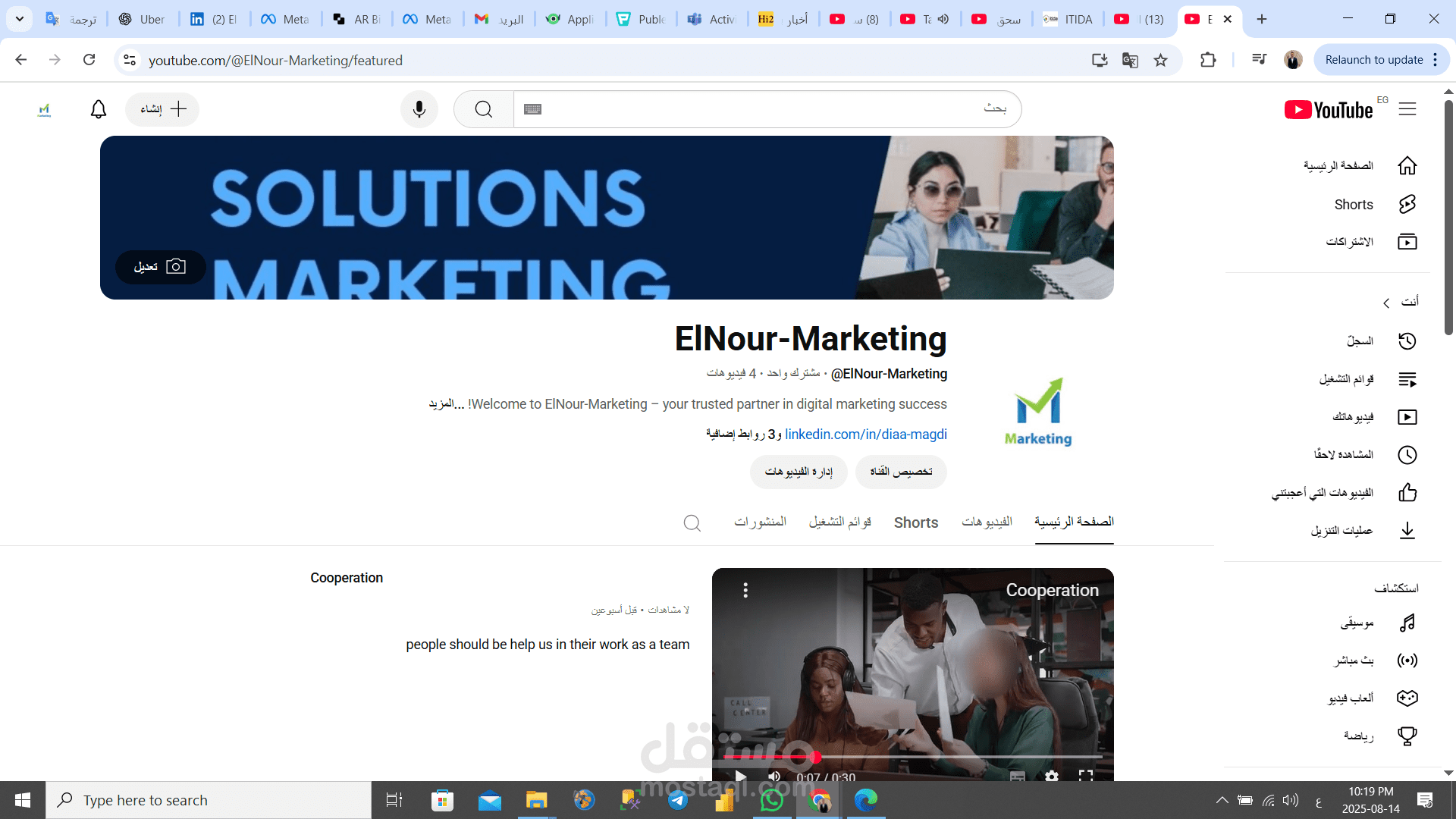Open Telegram from the taskbar
1456x819 pixels.
point(678,800)
